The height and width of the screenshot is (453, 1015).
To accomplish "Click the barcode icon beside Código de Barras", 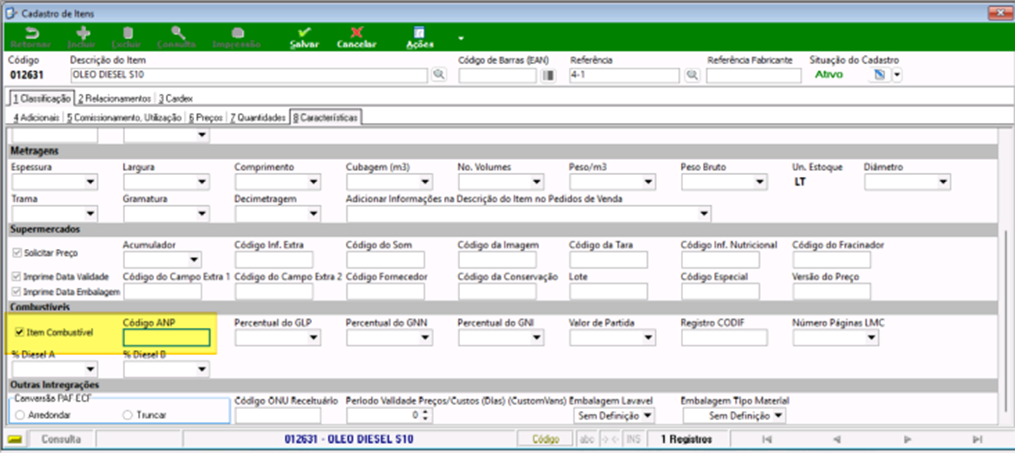I will pos(549,76).
